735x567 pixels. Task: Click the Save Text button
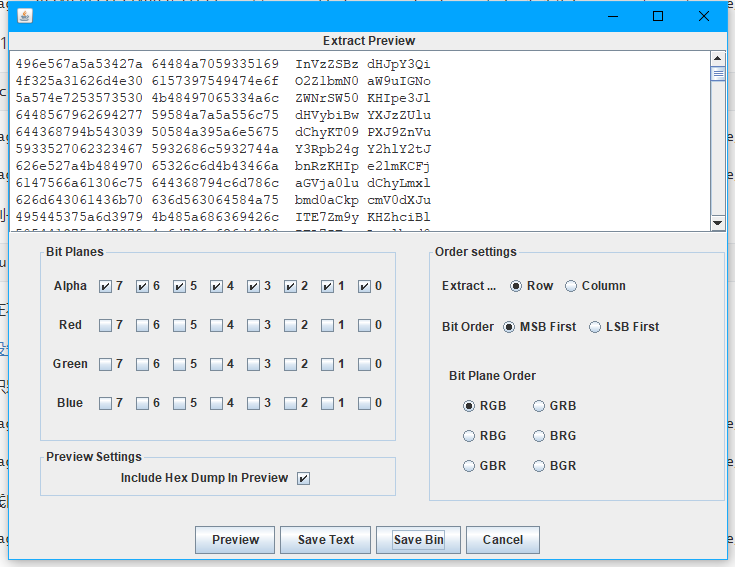tap(326, 540)
